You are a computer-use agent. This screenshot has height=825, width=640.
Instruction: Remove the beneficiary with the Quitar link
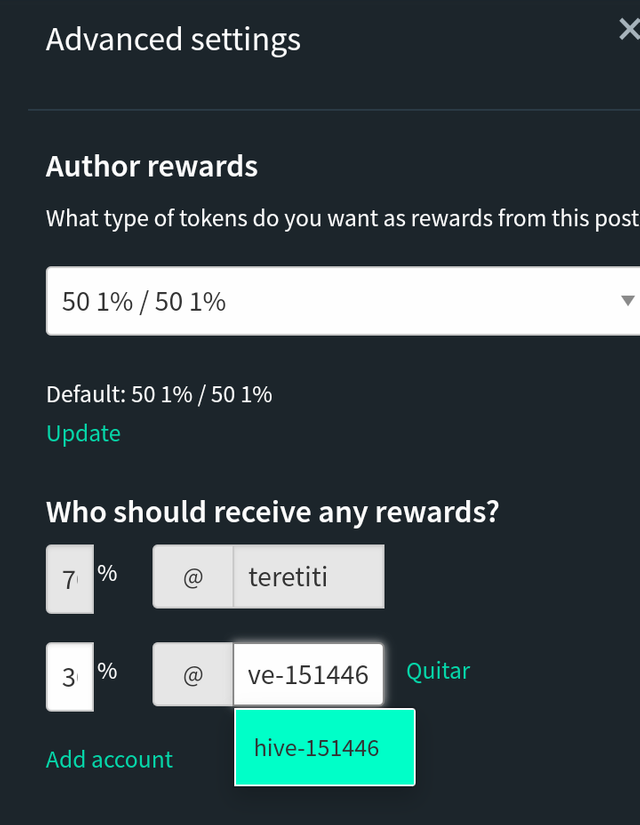[x=438, y=671]
